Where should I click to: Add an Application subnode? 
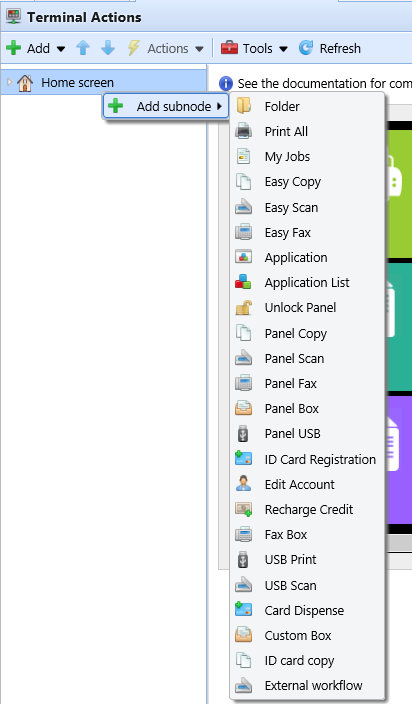(307, 257)
